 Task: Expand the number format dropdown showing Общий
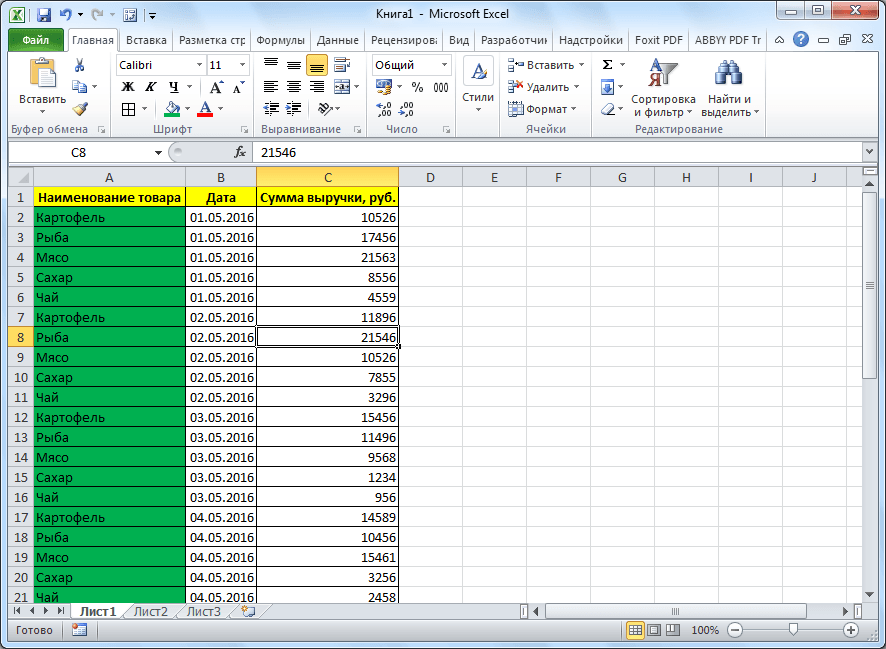(443, 65)
